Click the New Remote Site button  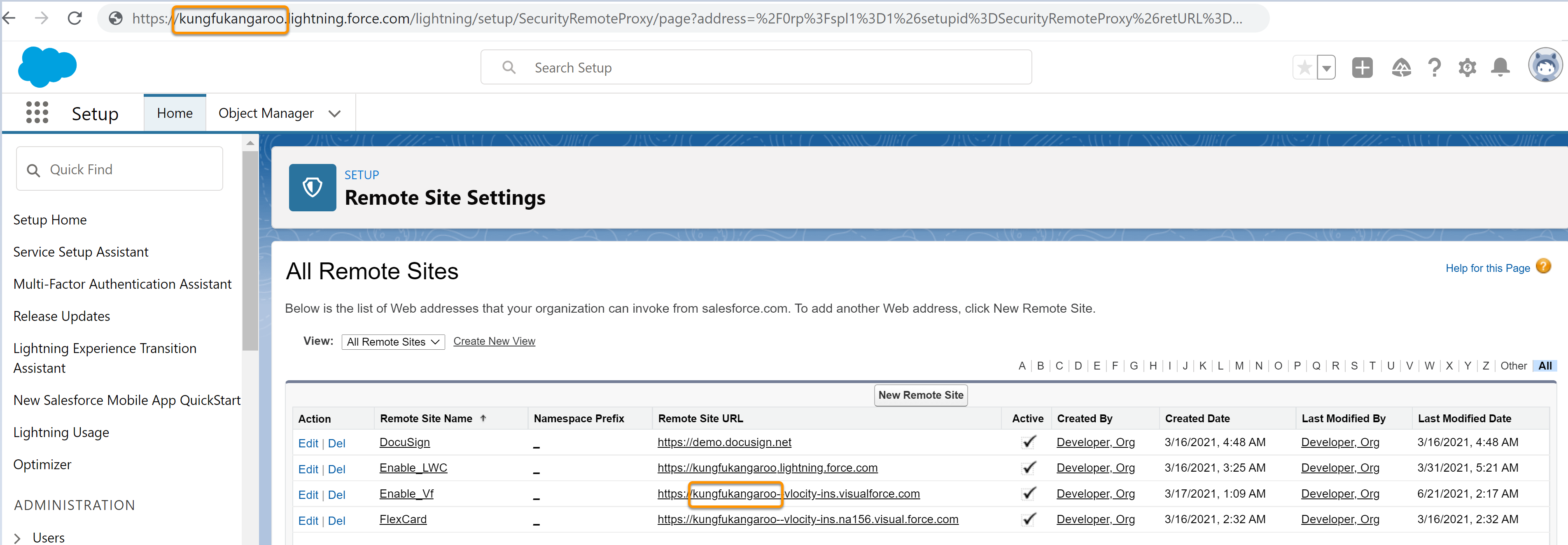pos(920,395)
